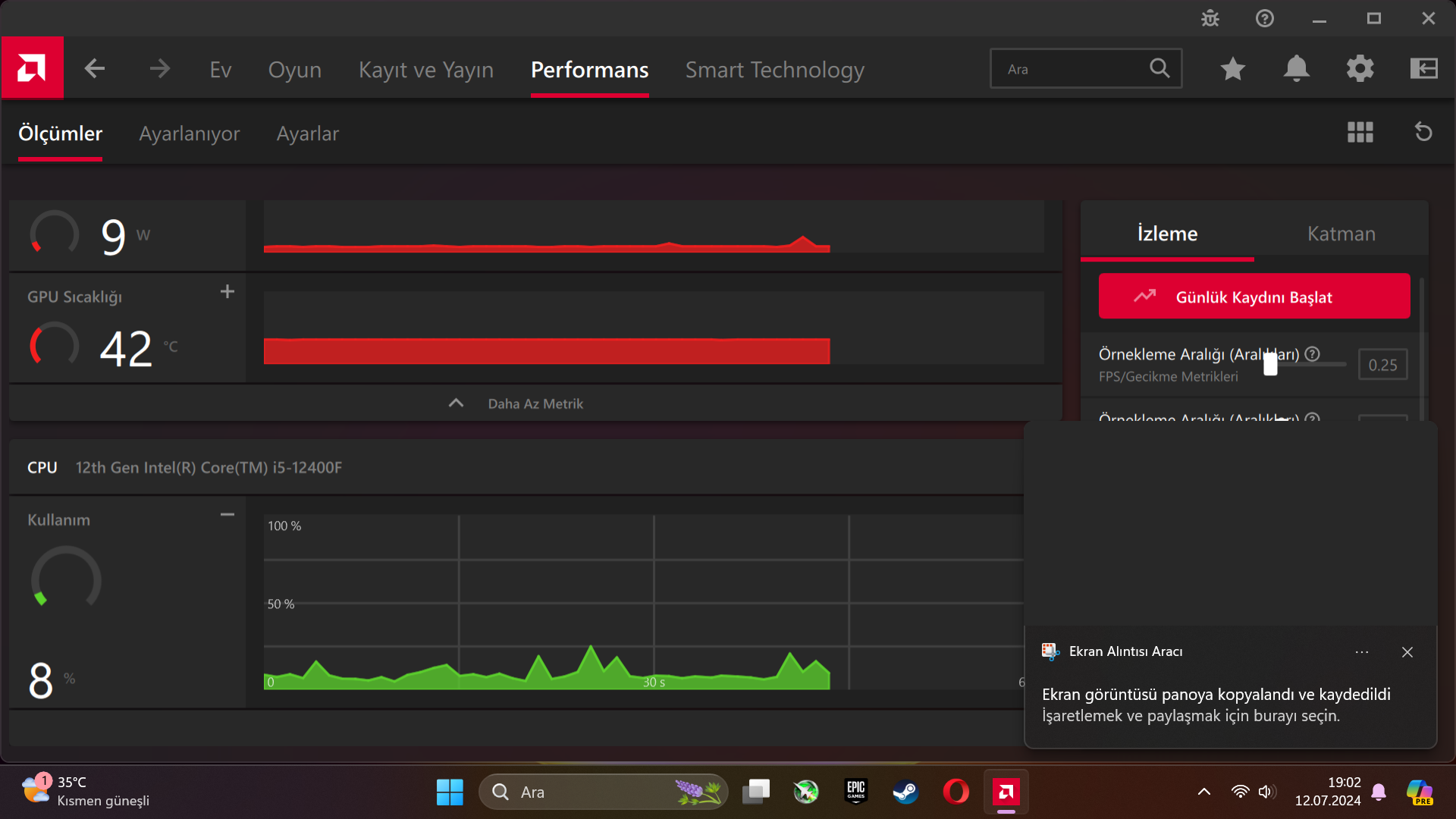Open Ekran Alıntısı Aracı notification options
1456x819 pixels.
pyautogui.click(x=1362, y=652)
